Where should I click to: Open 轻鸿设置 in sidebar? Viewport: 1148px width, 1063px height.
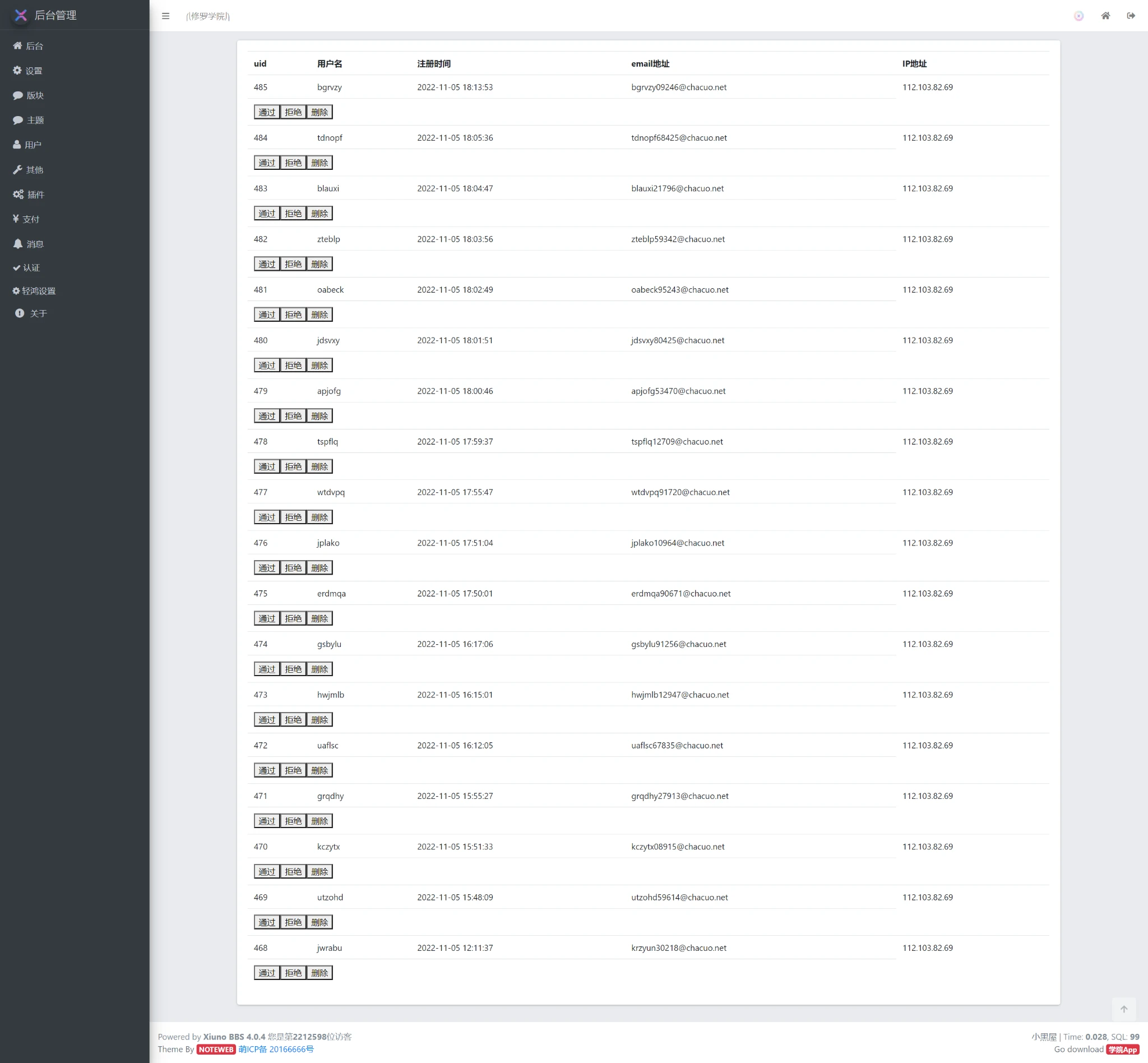pyautogui.click(x=34, y=291)
